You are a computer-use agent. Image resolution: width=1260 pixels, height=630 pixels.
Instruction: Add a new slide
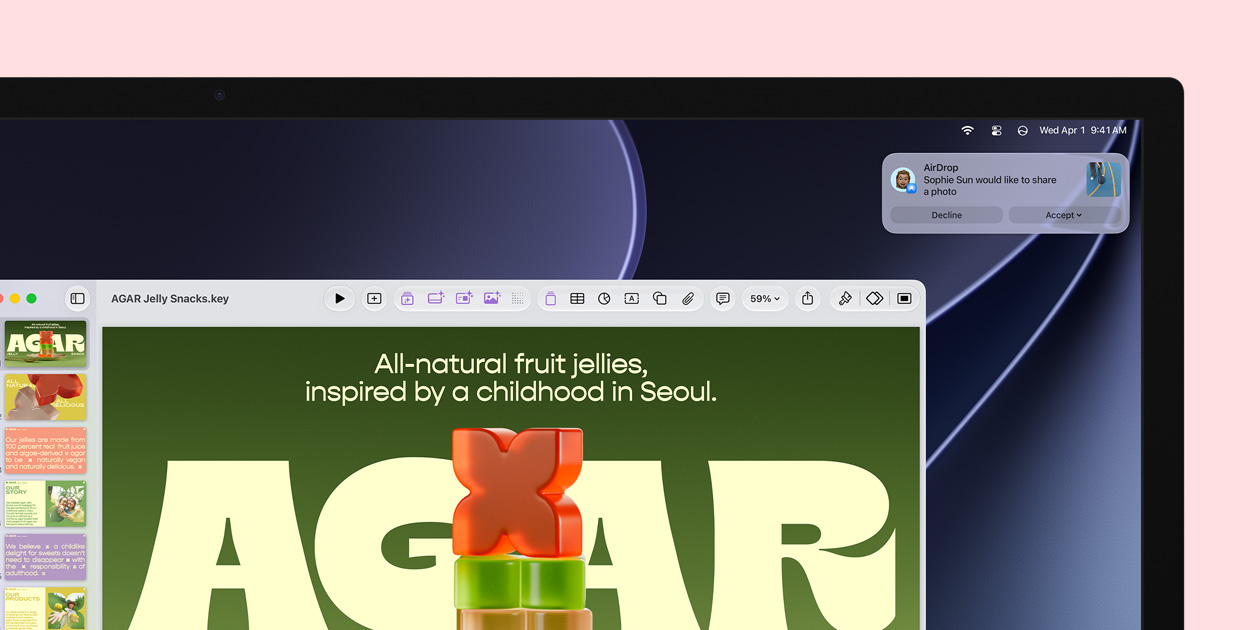coord(374,299)
